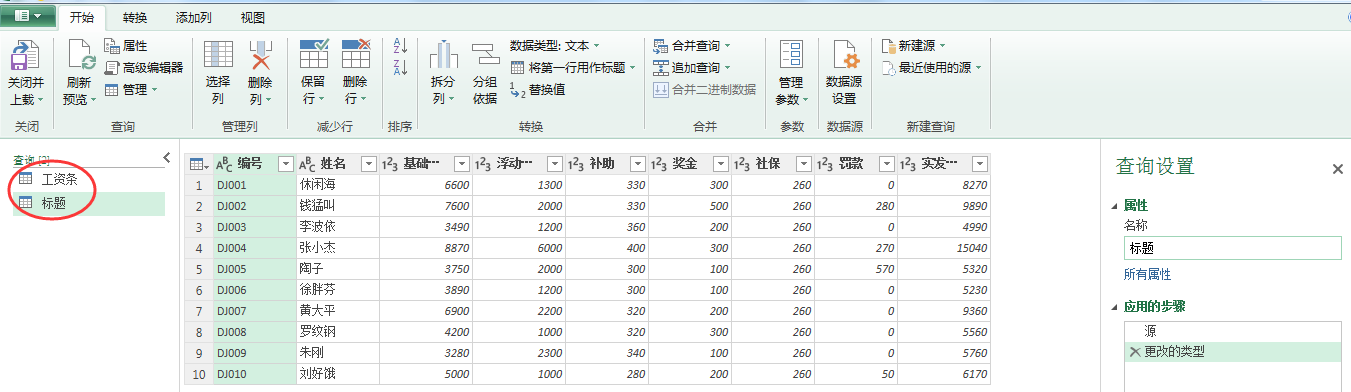Select the 姓名 column header

(x=337, y=164)
